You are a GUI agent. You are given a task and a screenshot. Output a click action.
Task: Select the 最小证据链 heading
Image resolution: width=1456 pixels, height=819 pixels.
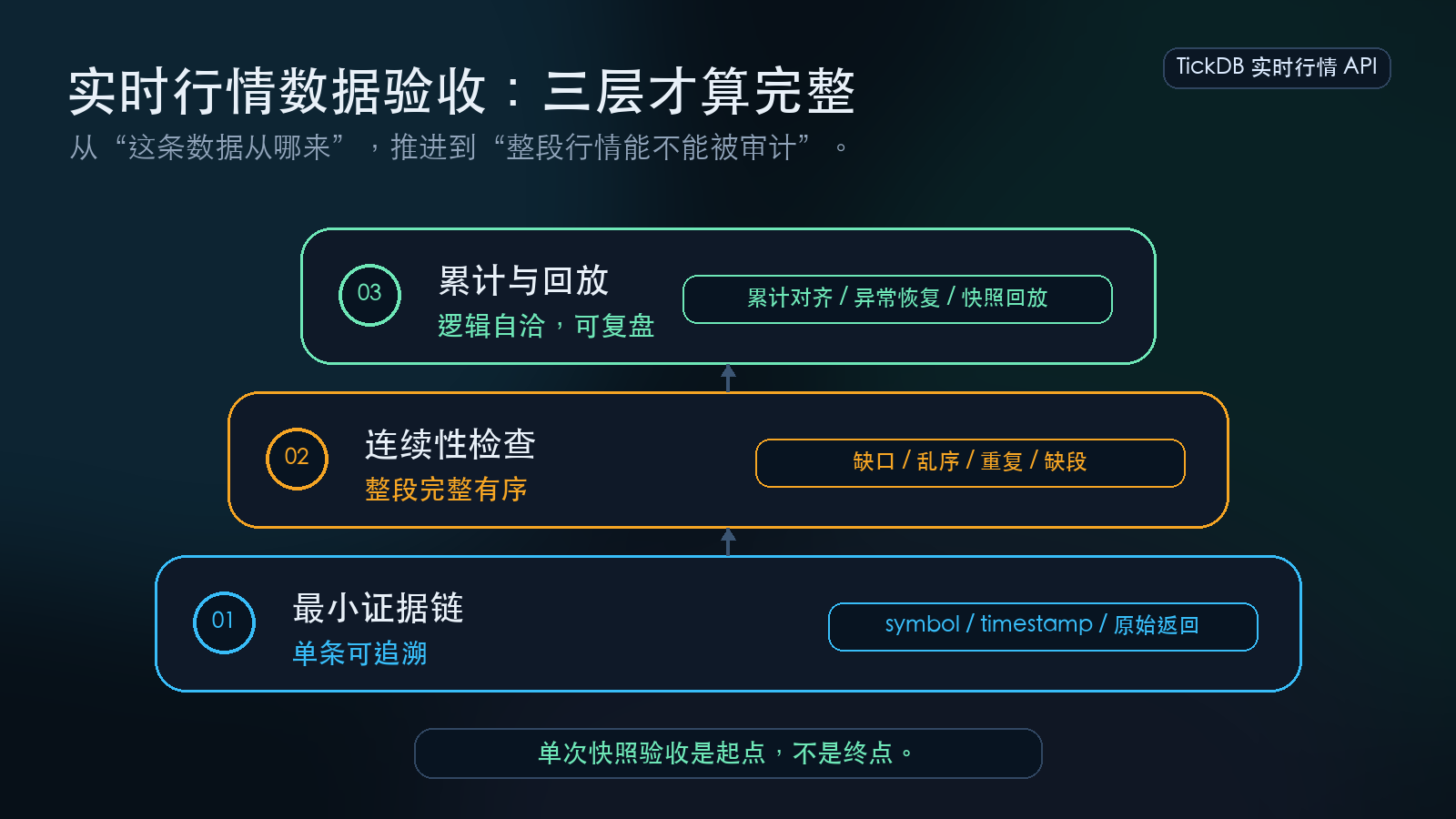coord(378,608)
